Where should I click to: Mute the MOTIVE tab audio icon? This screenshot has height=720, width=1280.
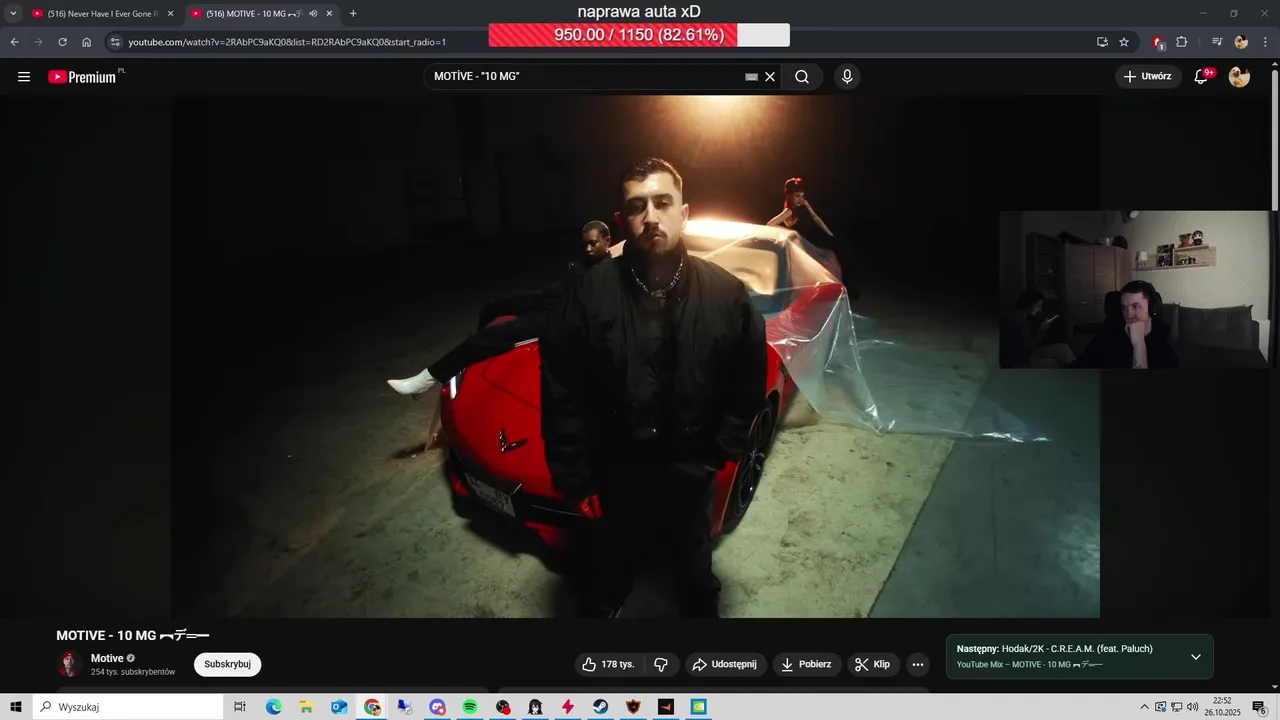click(313, 14)
